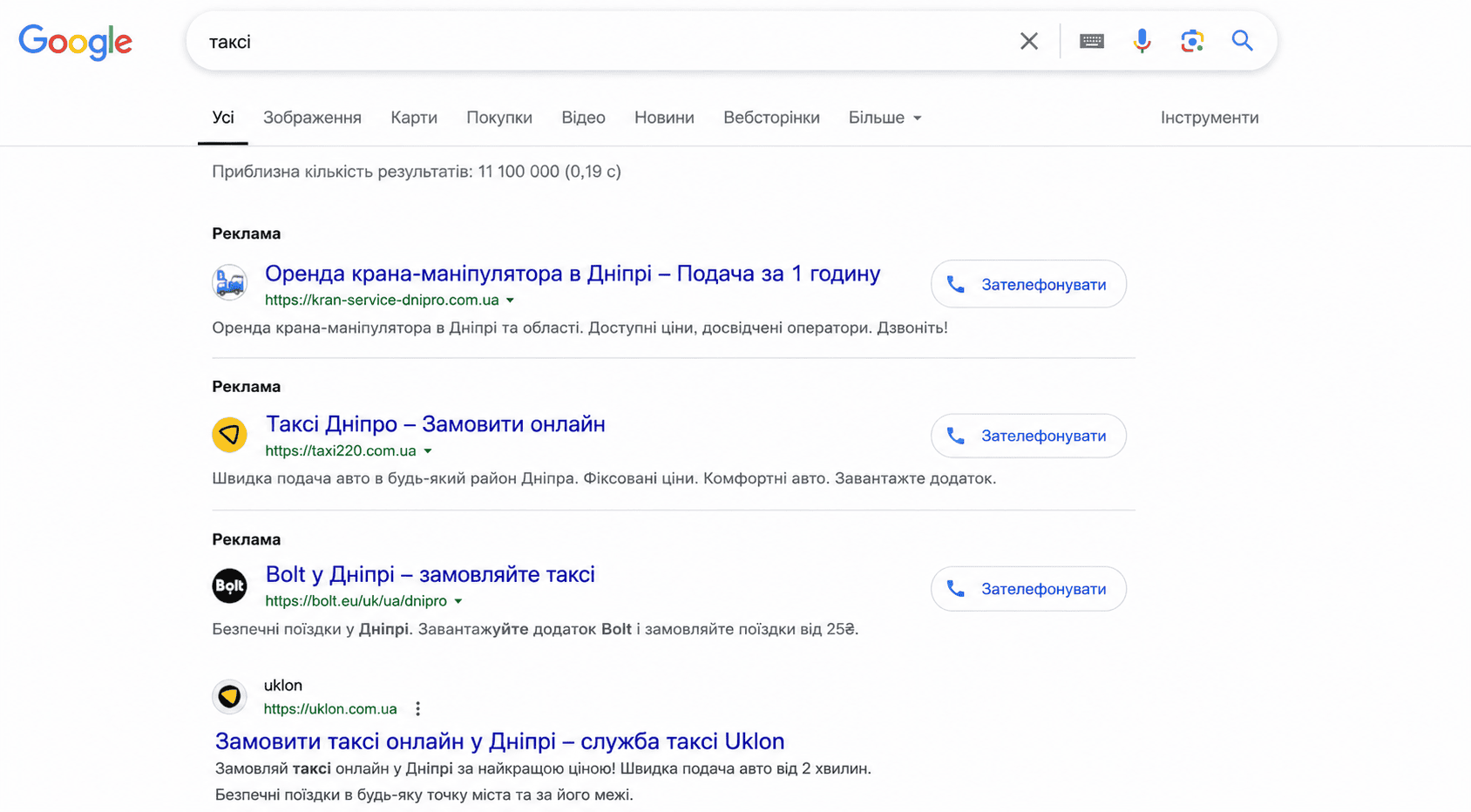The image size is (1471, 812).
Task: Click the results count '11 100 000' text
Action: click(519, 172)
